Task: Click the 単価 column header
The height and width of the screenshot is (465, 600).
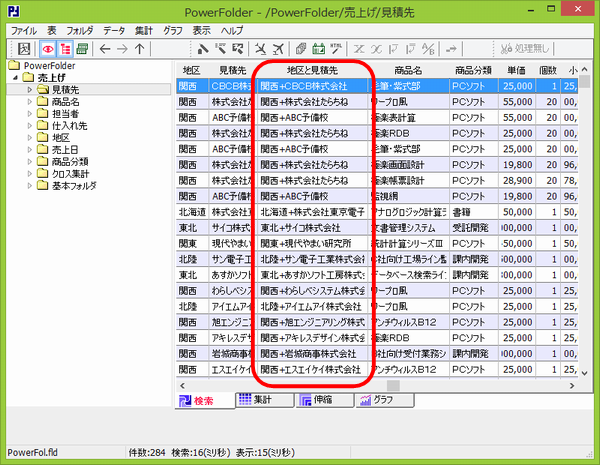Action: [x=517, y=70]
